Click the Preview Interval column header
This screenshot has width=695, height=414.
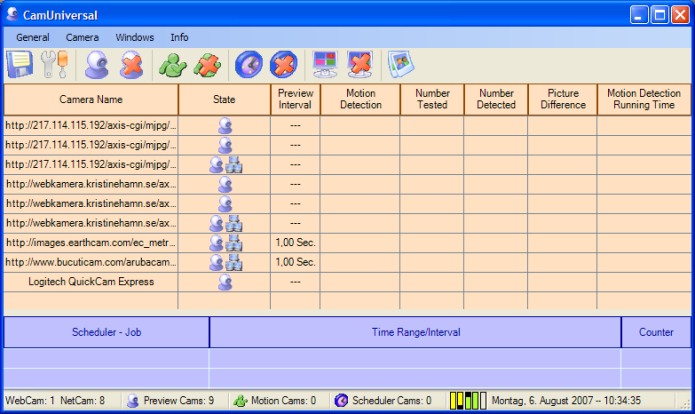[x=295, y=100]
